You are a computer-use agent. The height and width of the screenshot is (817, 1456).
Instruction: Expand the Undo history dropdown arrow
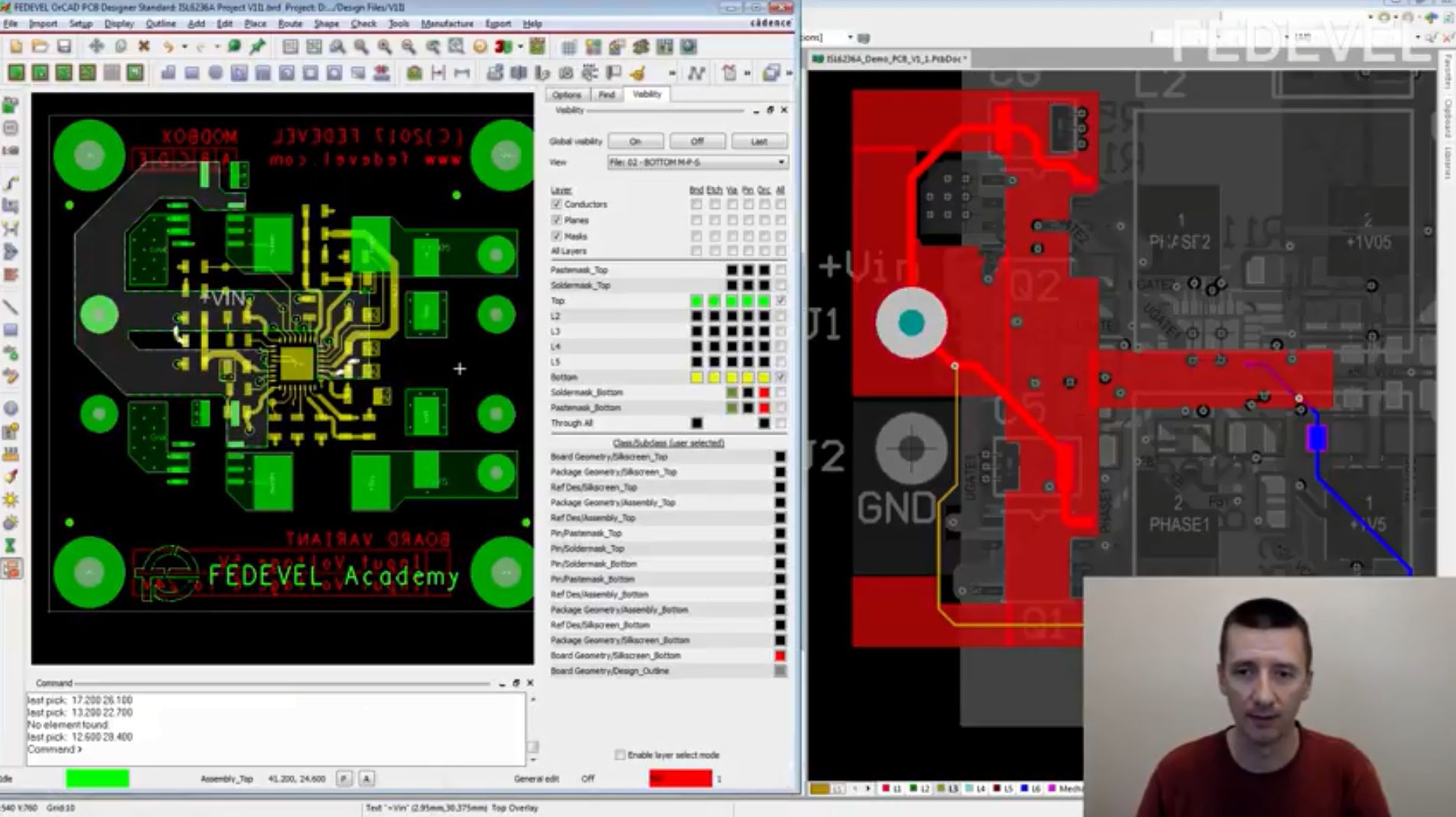tap(184, 47)
